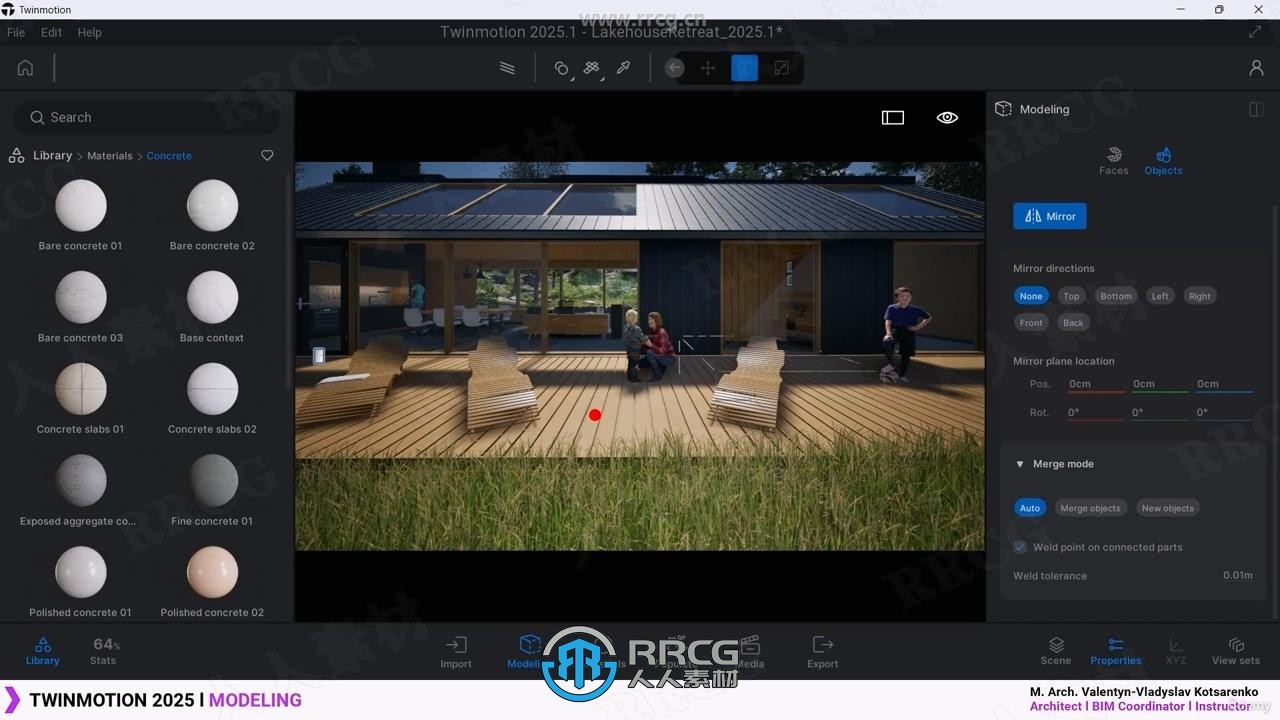
Task: Favorite the Concrete category with heart icon
Action: click(267, 155)
